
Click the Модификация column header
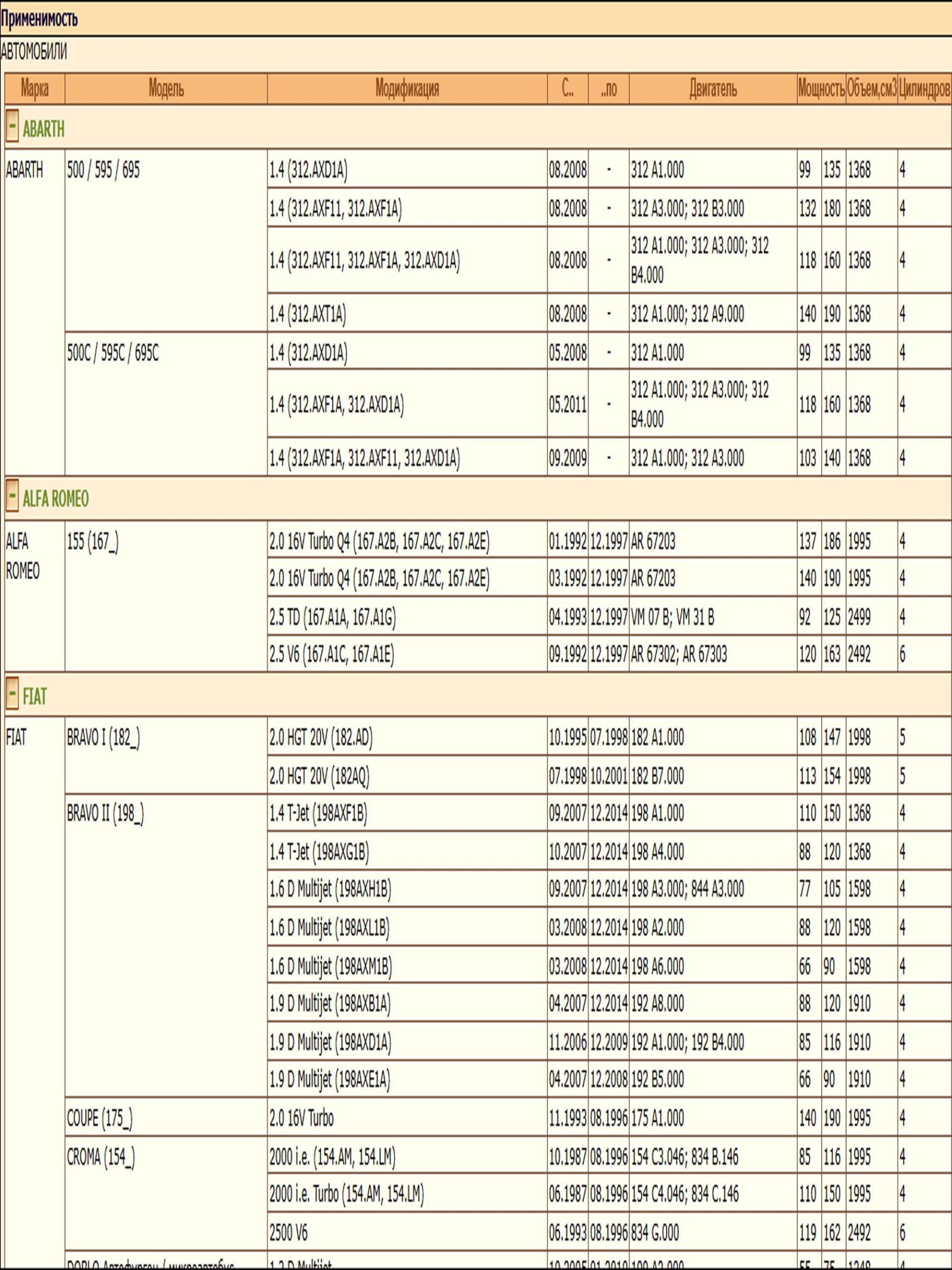click(407, 89)
